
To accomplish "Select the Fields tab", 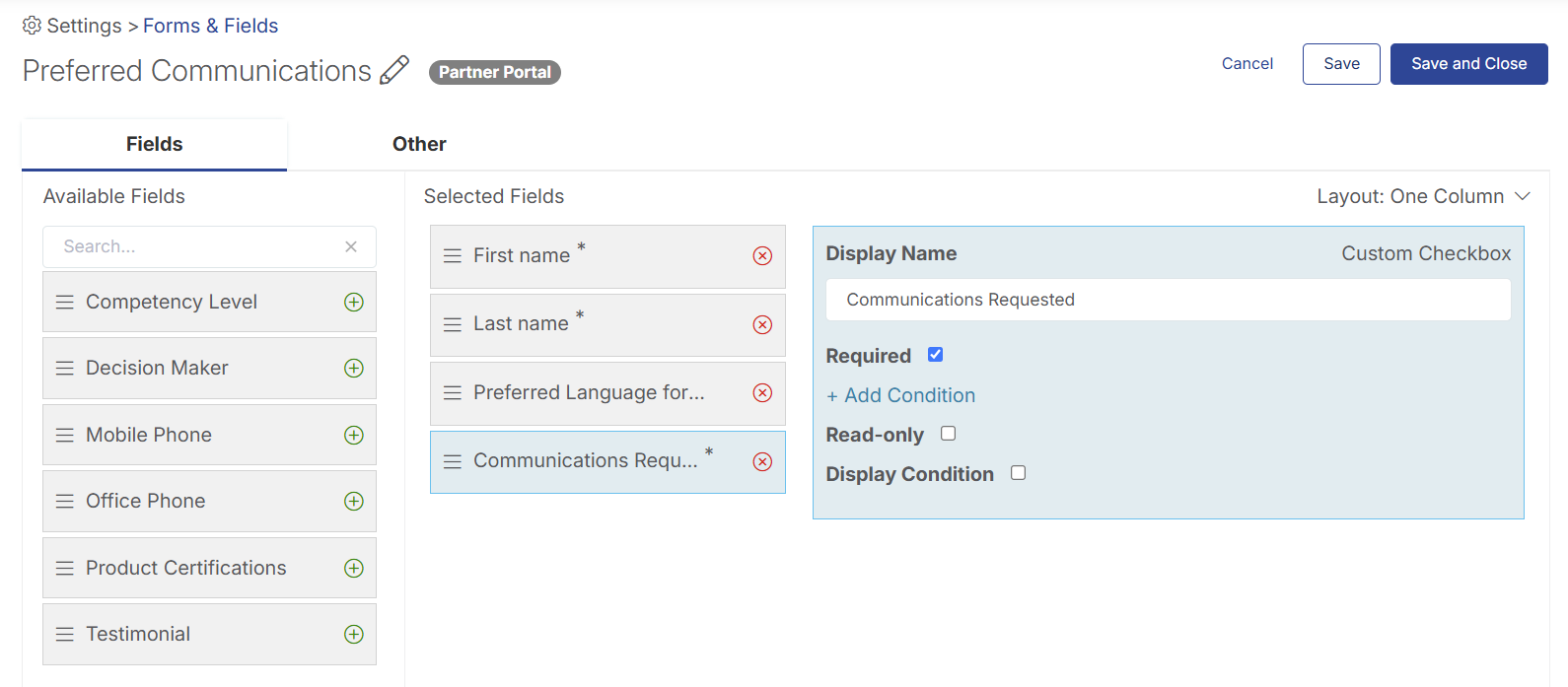I will click(155, 145).
